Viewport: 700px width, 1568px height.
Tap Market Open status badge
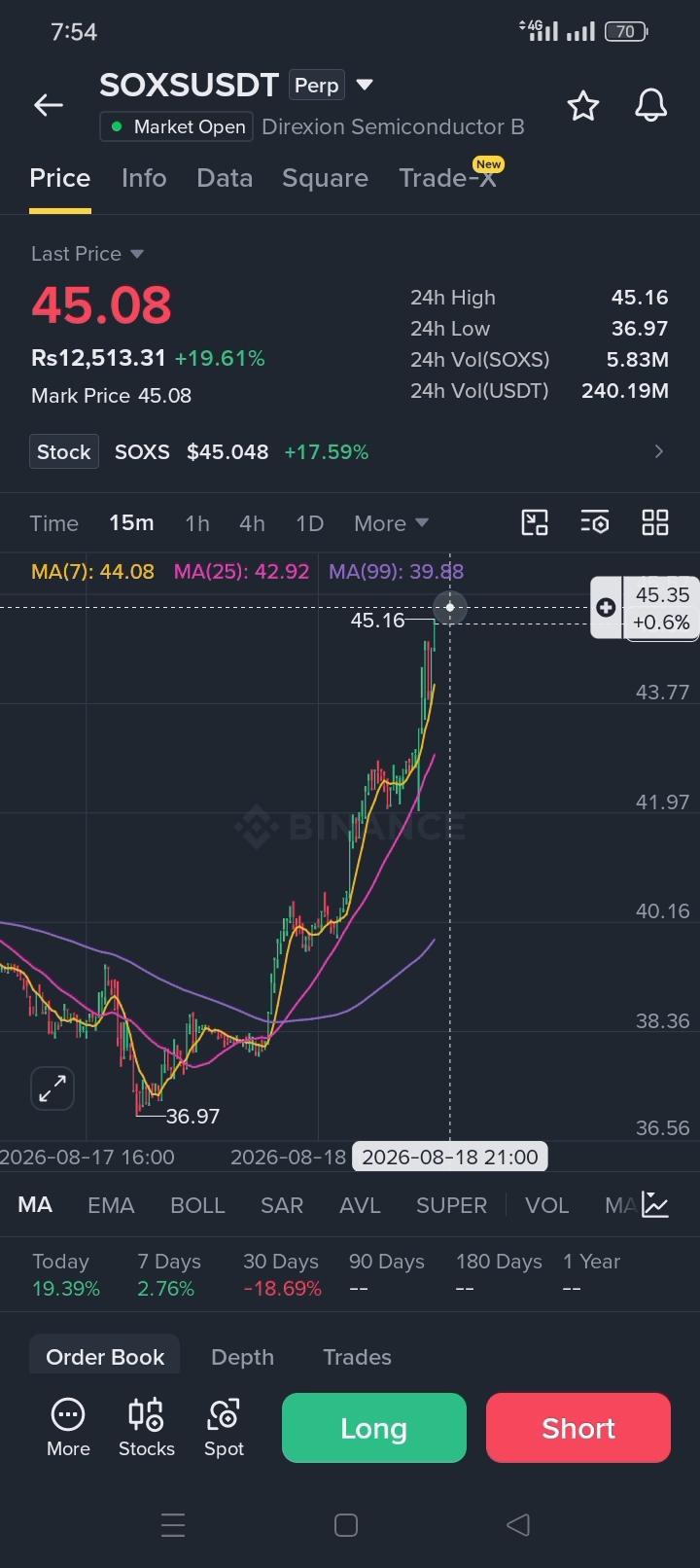[x=177, y=127]
